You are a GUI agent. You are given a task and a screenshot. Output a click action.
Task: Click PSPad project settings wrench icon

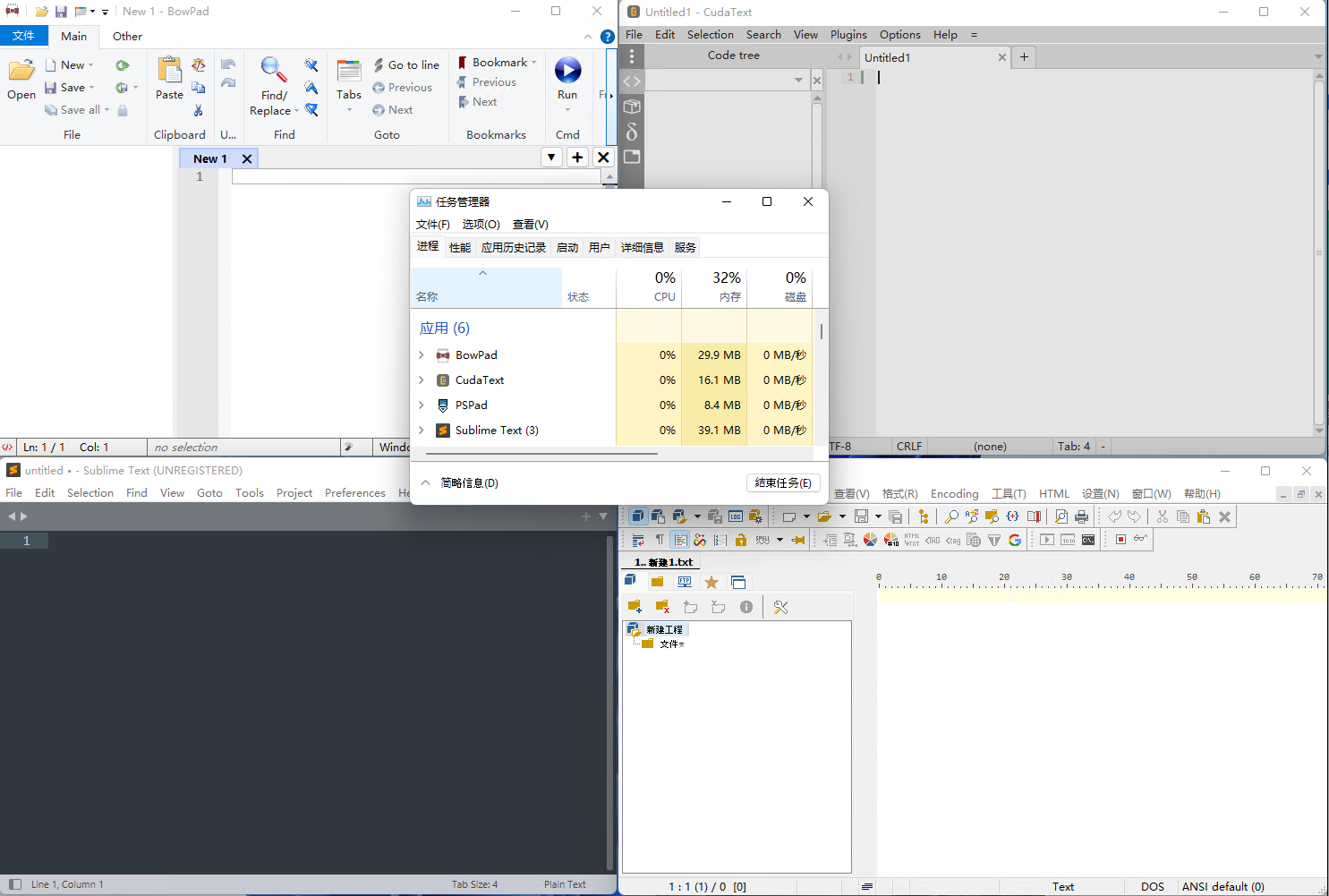(x=781, y=607)
